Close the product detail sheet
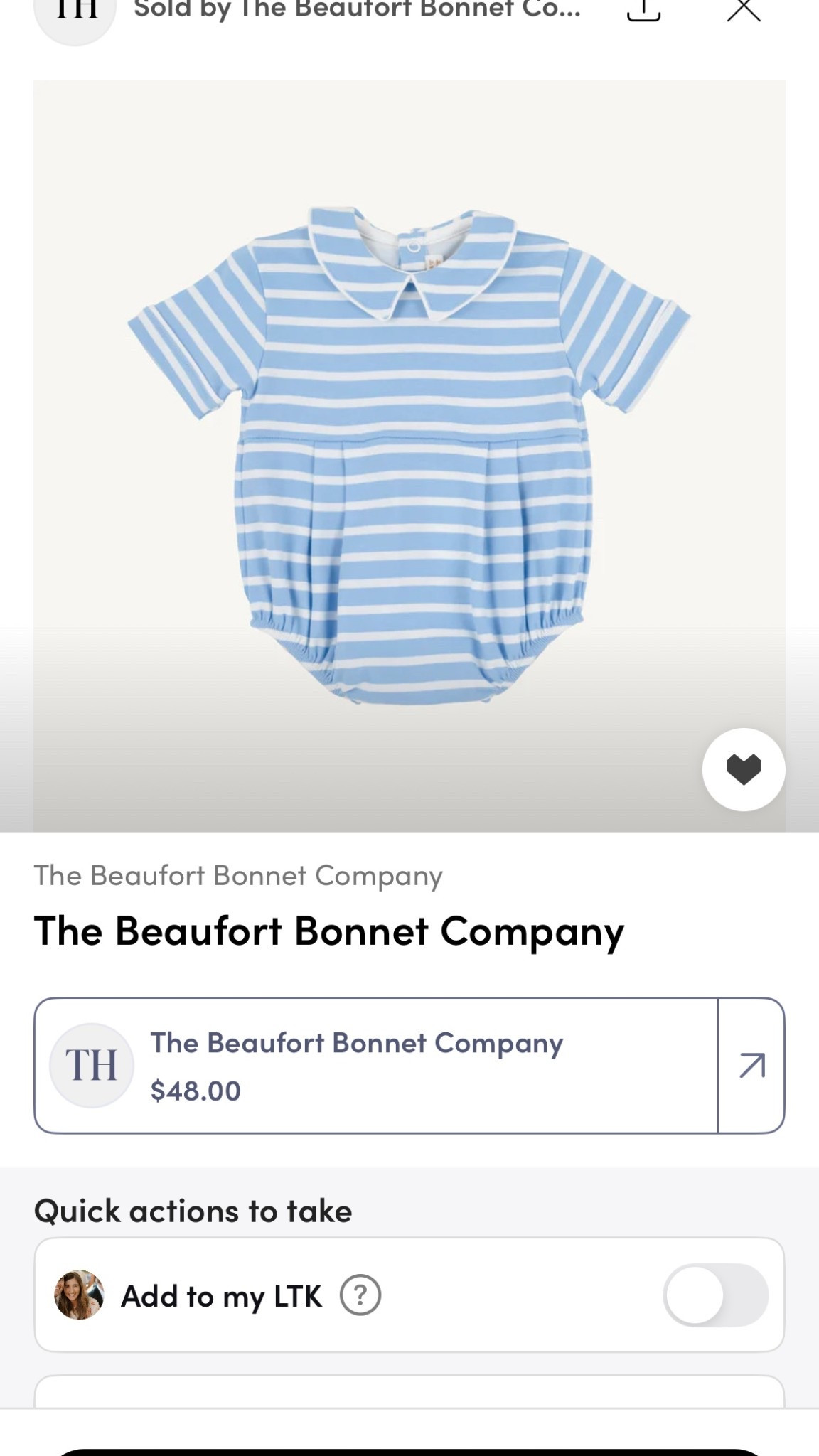 (744, 10)
